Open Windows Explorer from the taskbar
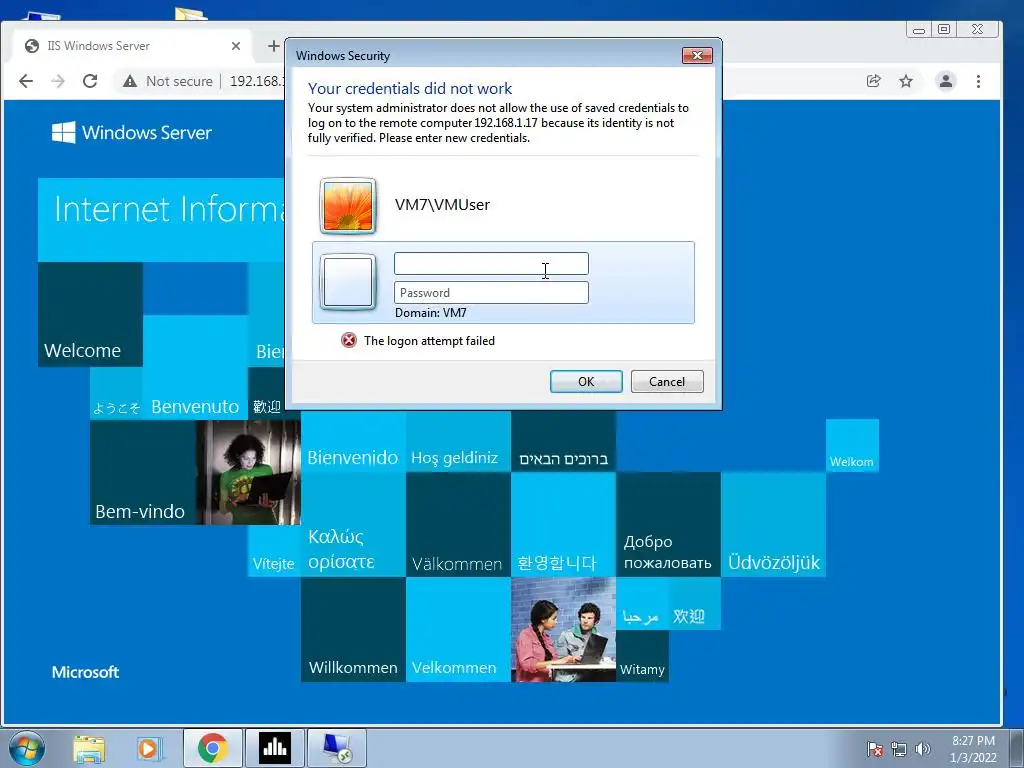1024x768 pixels. click(89, 748)
